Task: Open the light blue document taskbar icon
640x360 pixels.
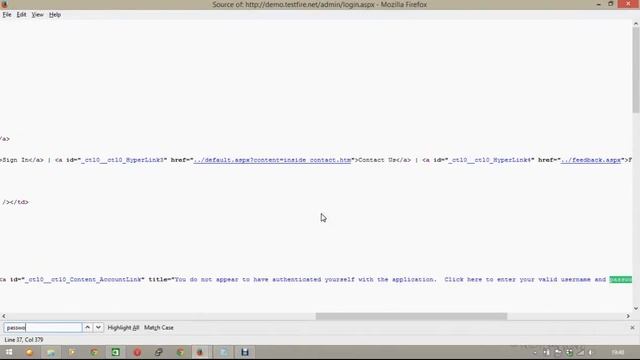Action: tap(224, 352)
